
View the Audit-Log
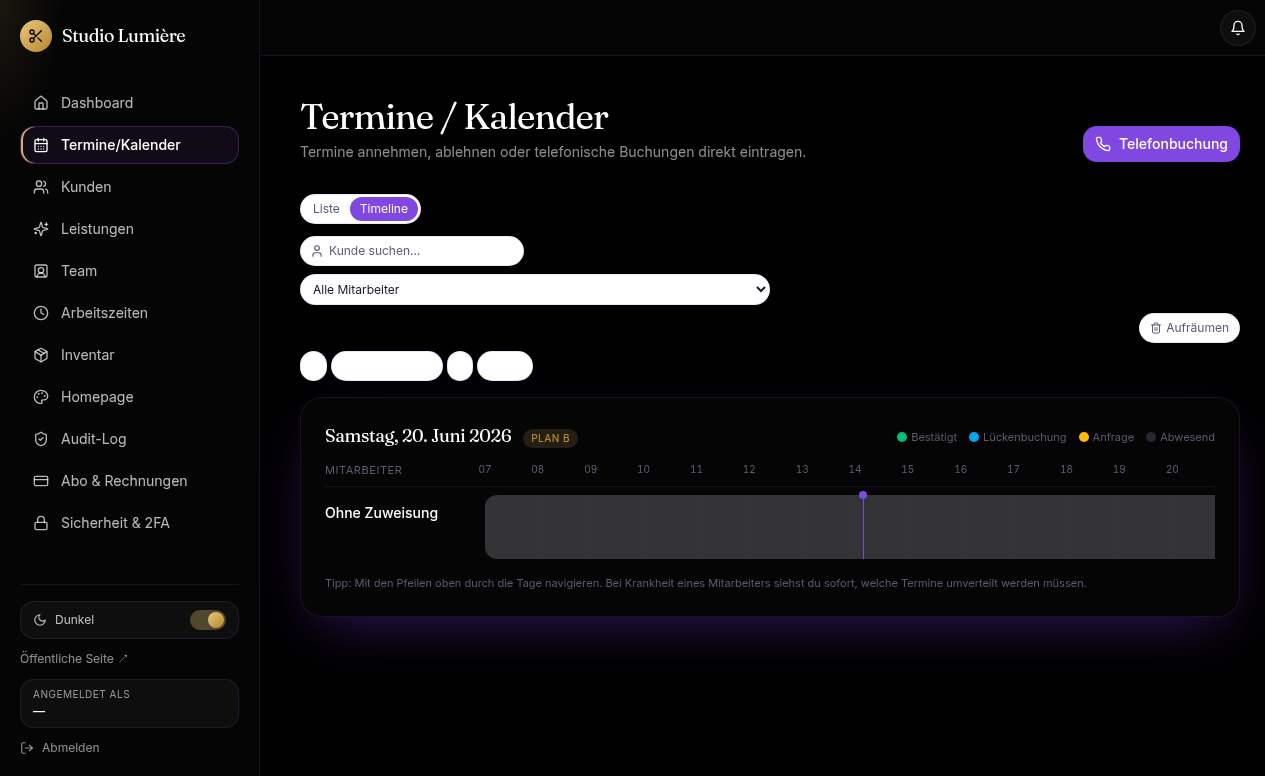(x=129, y=439)
